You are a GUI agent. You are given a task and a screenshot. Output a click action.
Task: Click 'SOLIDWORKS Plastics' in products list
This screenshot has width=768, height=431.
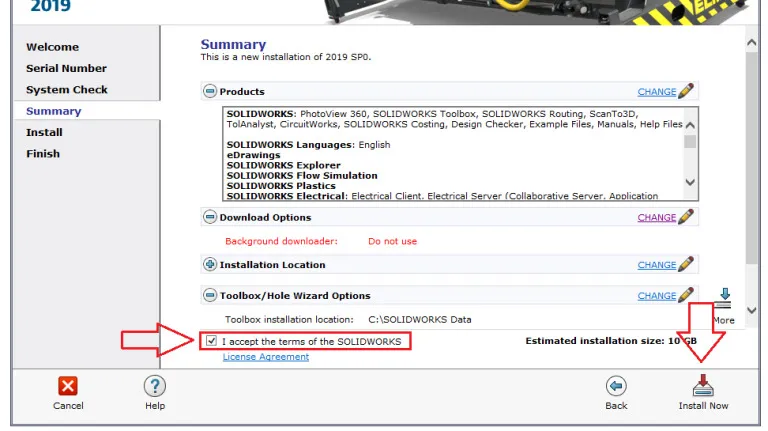281,186
